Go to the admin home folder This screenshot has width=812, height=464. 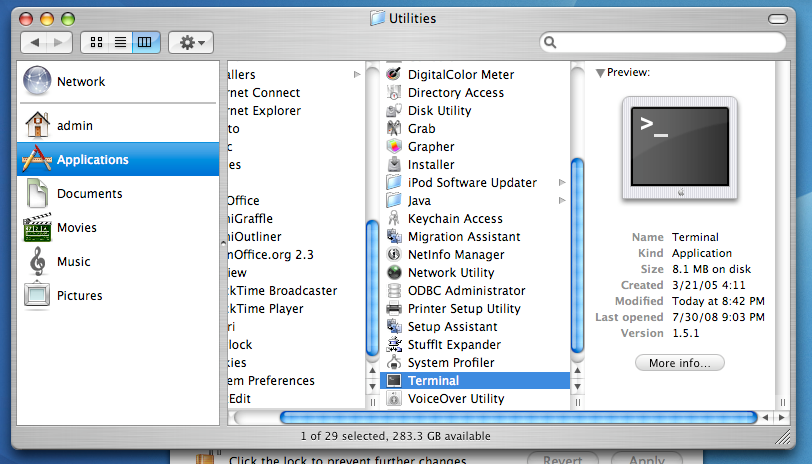click(x=118, y=125)
